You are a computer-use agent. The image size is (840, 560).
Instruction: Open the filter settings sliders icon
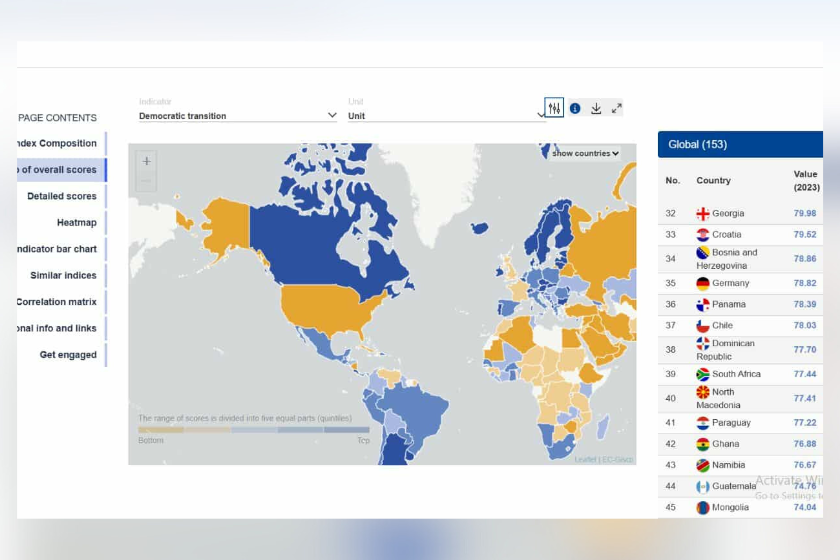tap(554, 108)
